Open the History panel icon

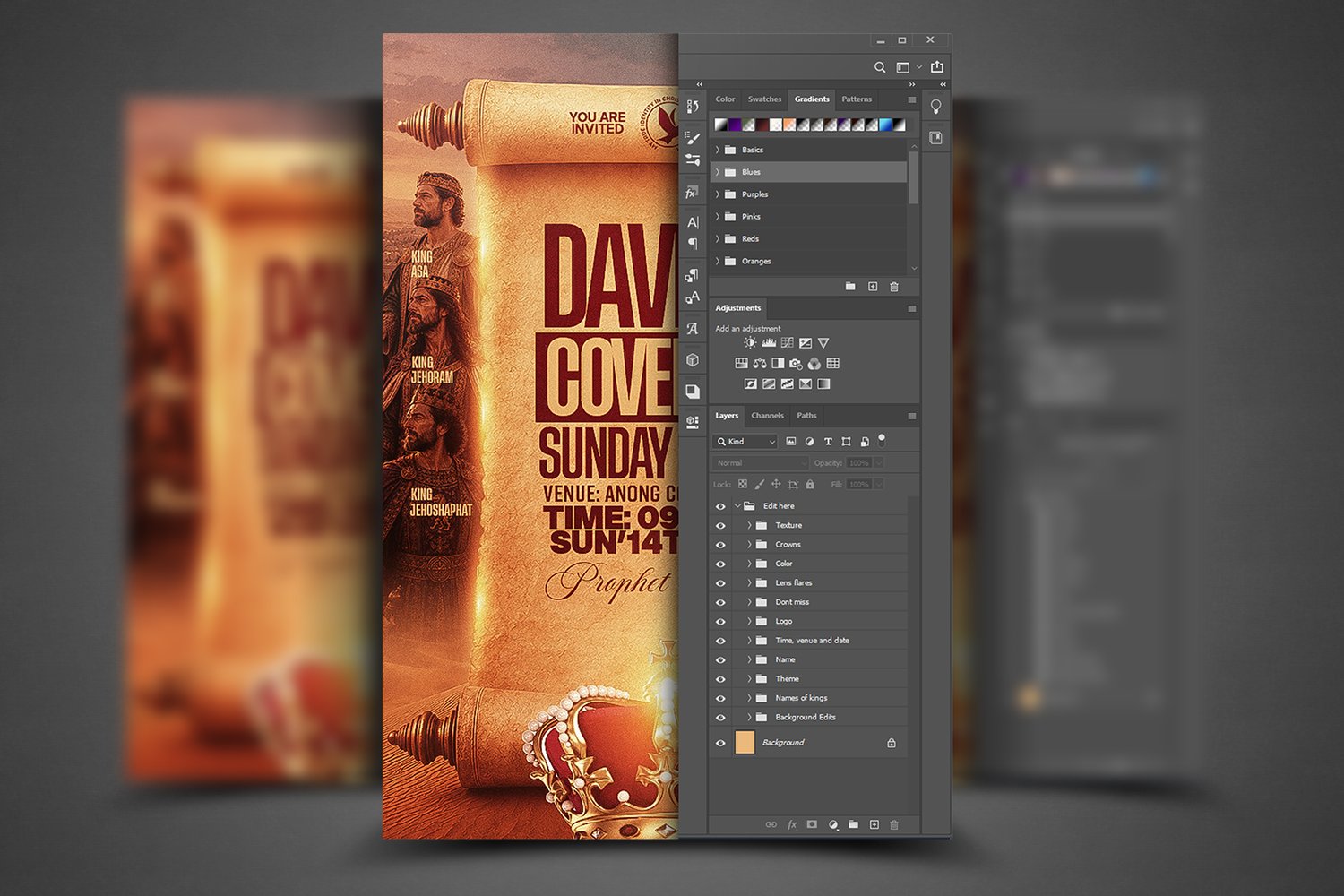(693, 107)
